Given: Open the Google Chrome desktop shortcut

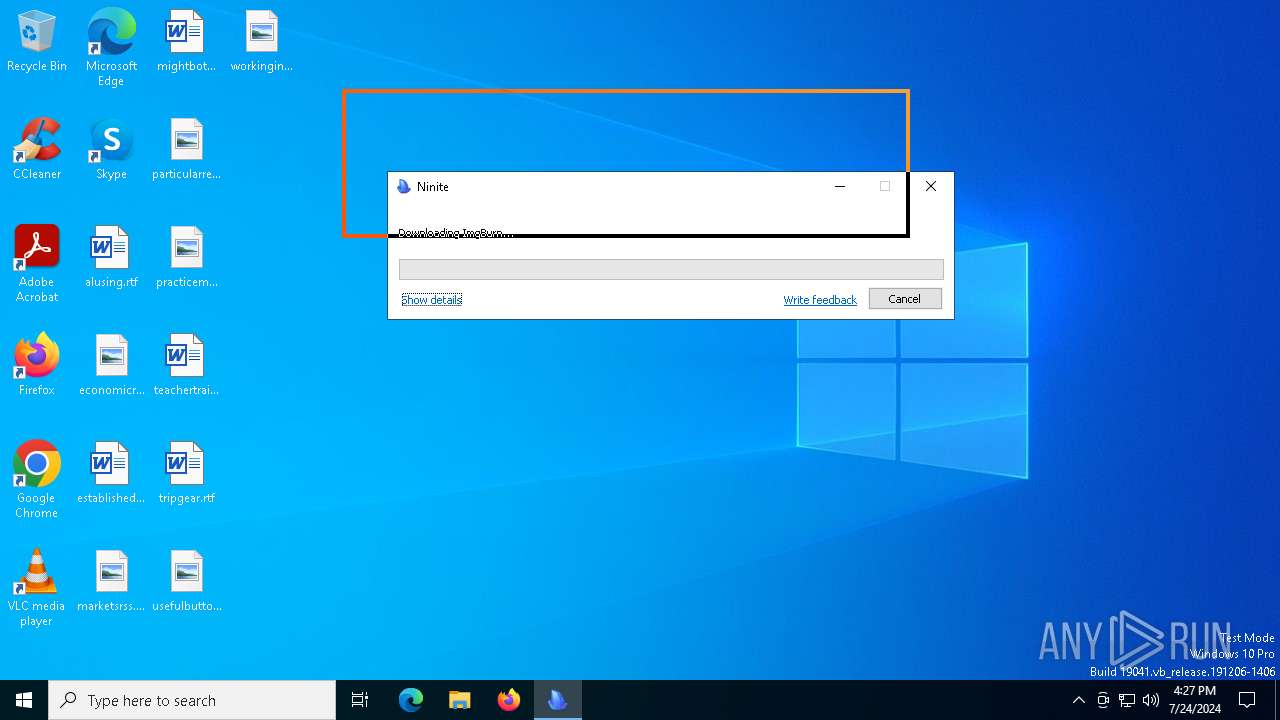Looking at the screenshot, I should [37, 480].
